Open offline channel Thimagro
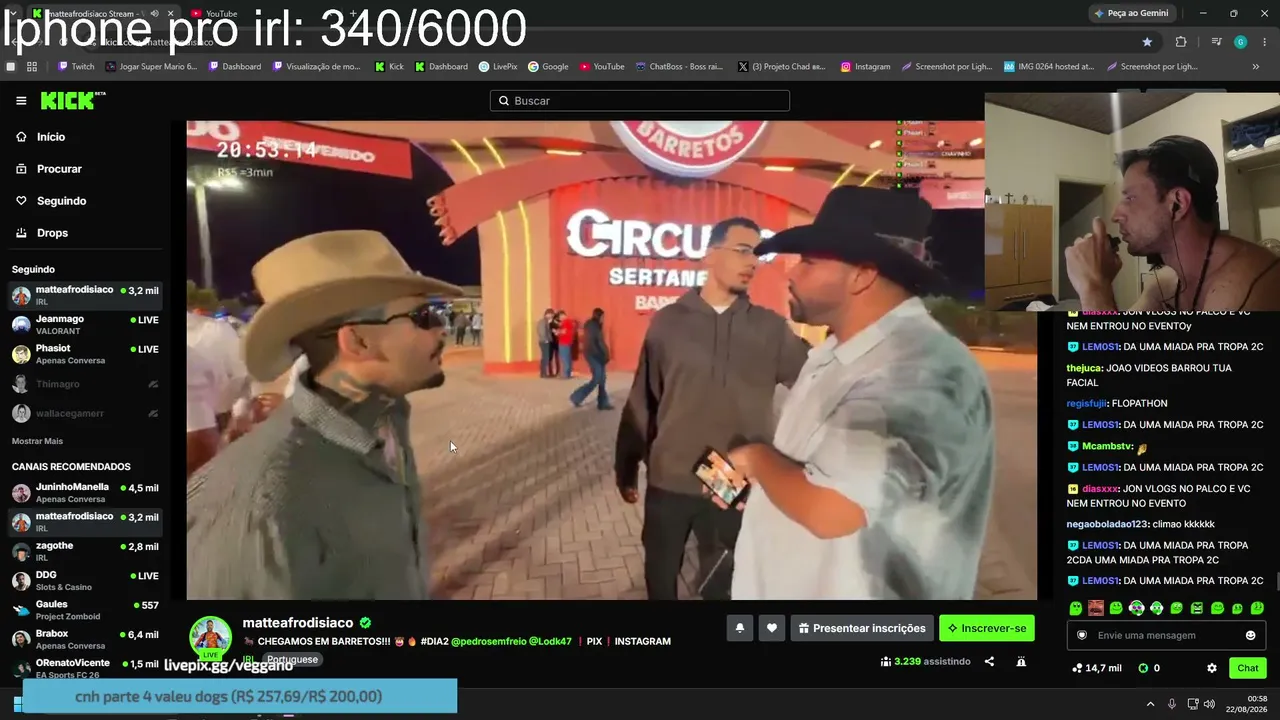Viewport: 1280px width, 720px height. pyautogui.click(x=85, y=384)
